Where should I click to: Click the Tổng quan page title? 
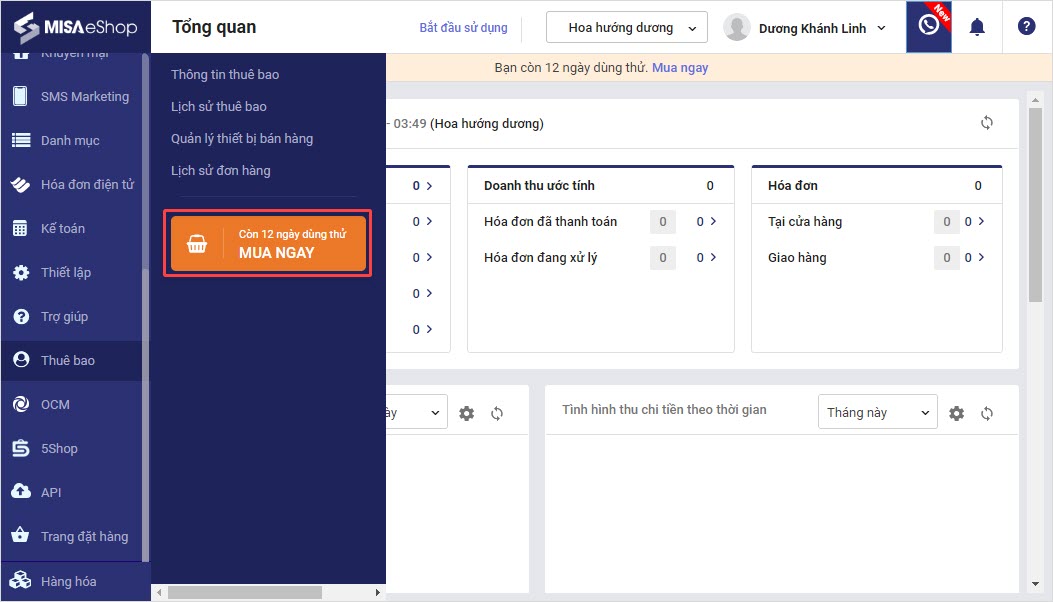click(214, 27)
